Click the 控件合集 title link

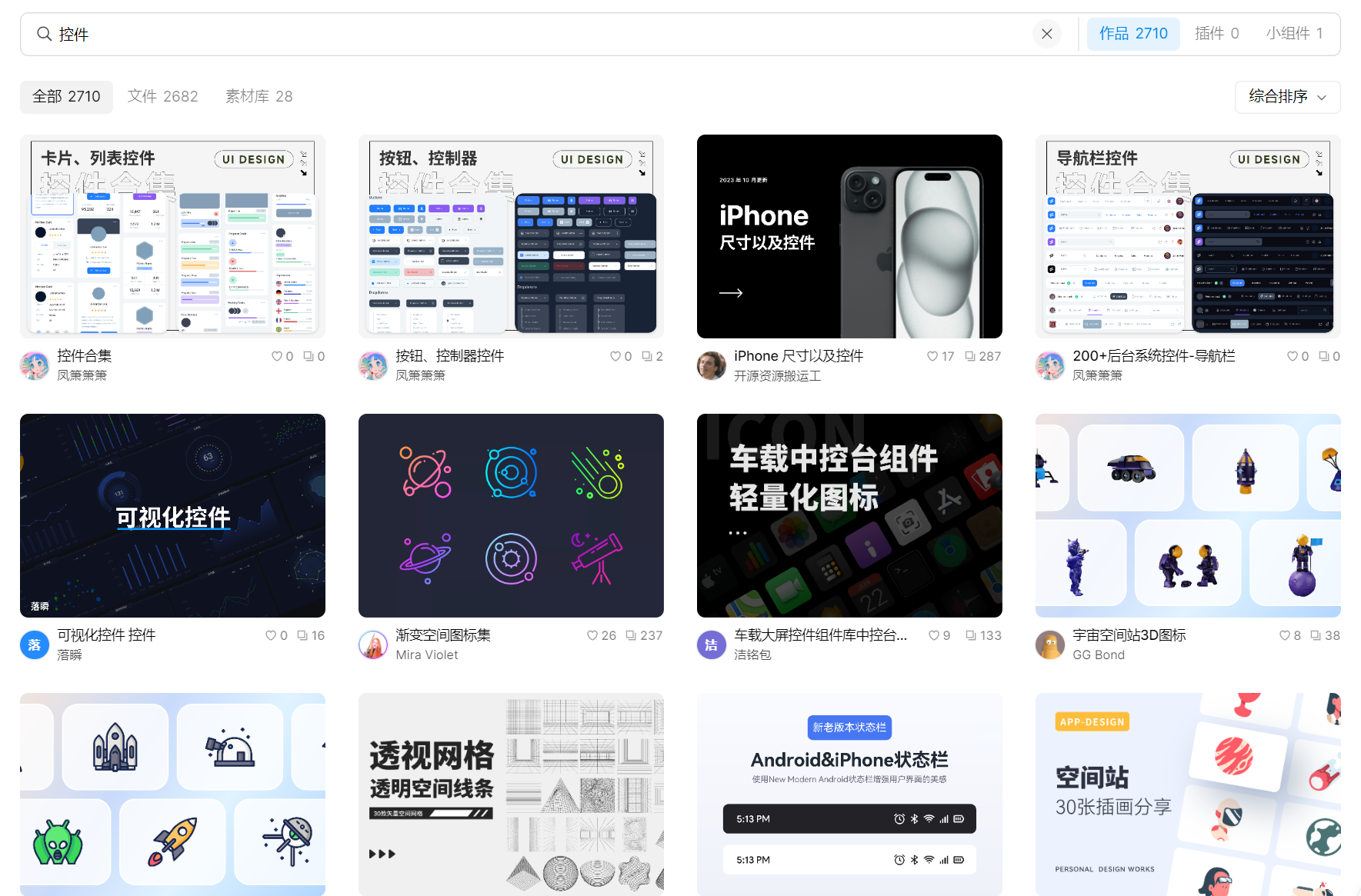[85, 356]
